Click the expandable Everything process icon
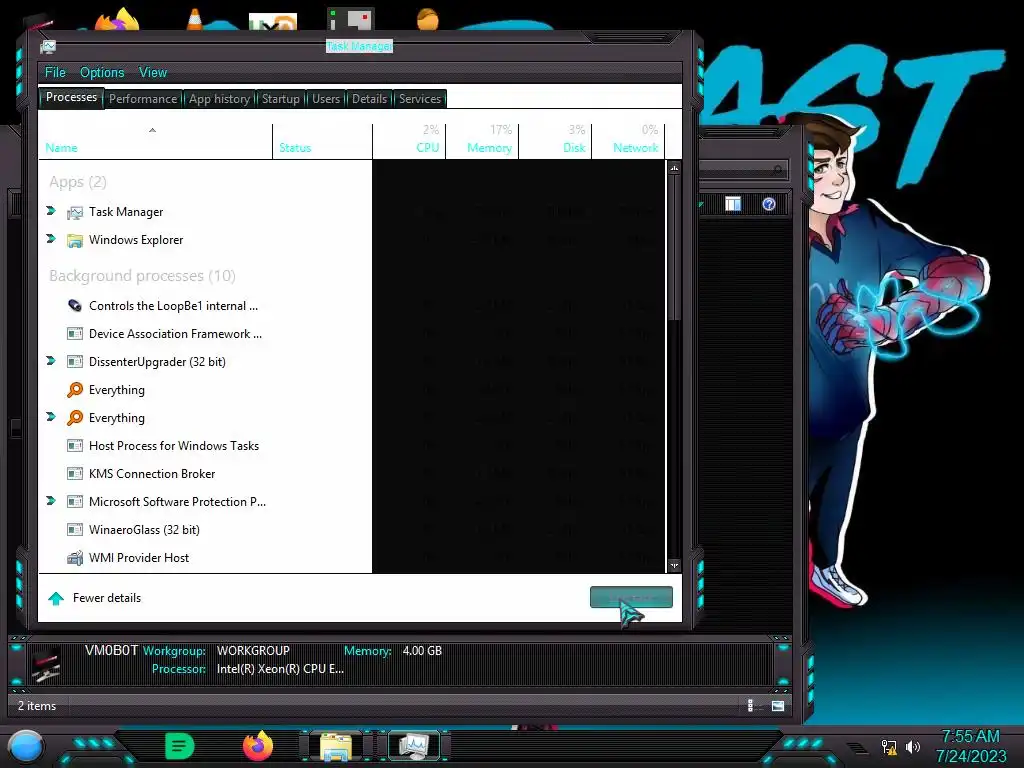Screen dimensions: 1024x768 click(x=75, y=418)
